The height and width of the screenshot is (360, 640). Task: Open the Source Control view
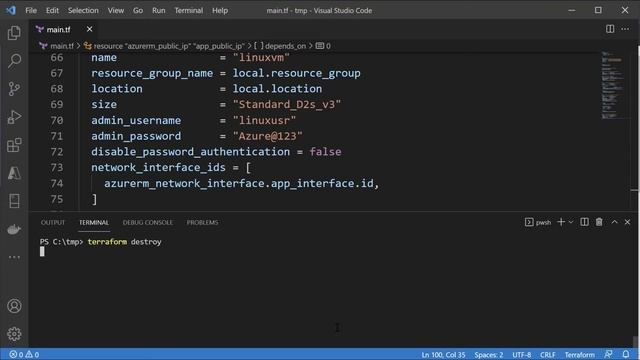14,89
